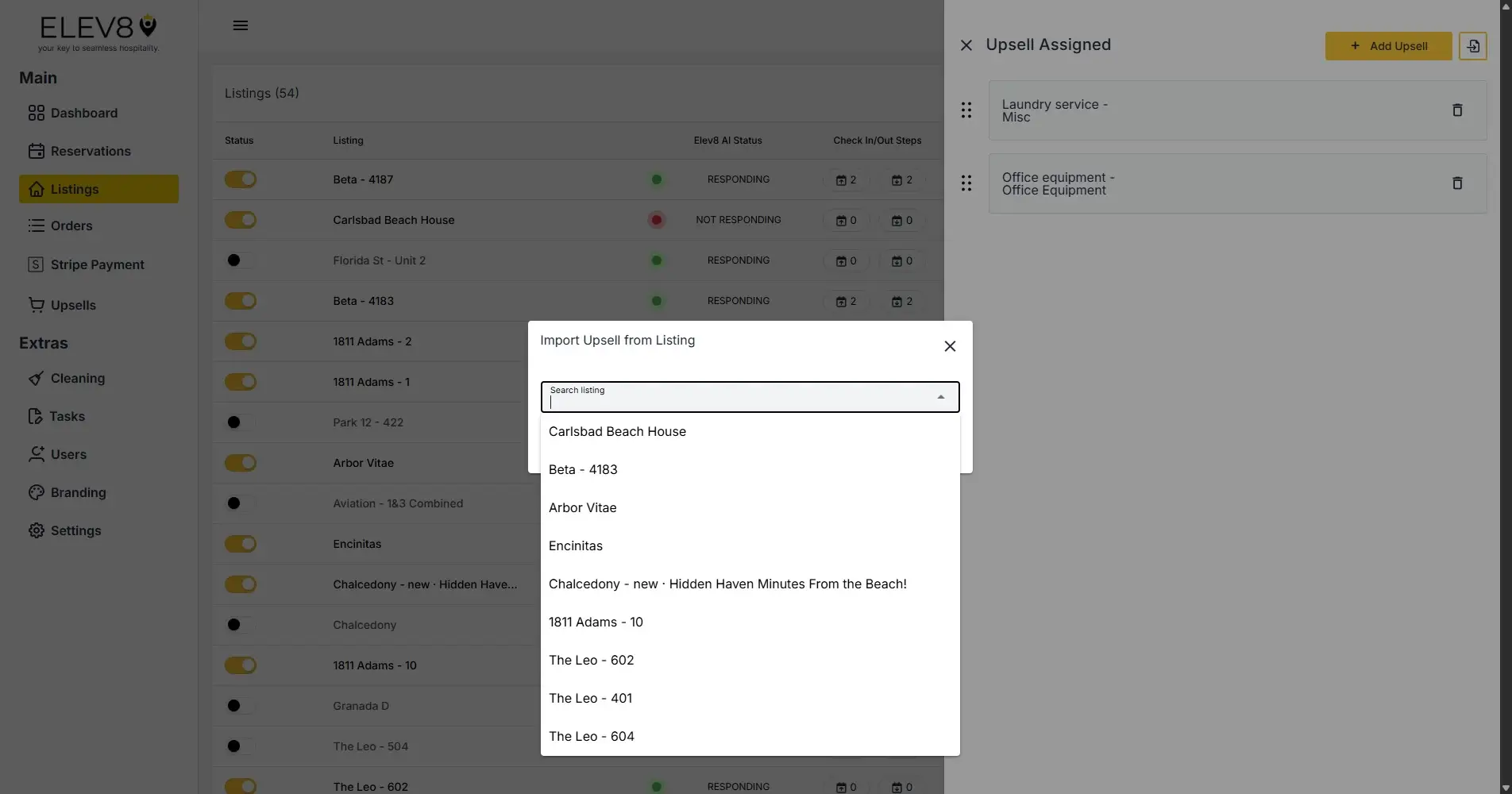The height and width of the screenshot is (794, 1512).
Task: Select Arbor Vitae from the listing dropdown
Action: pyautogui.click(x=582, y=507)
